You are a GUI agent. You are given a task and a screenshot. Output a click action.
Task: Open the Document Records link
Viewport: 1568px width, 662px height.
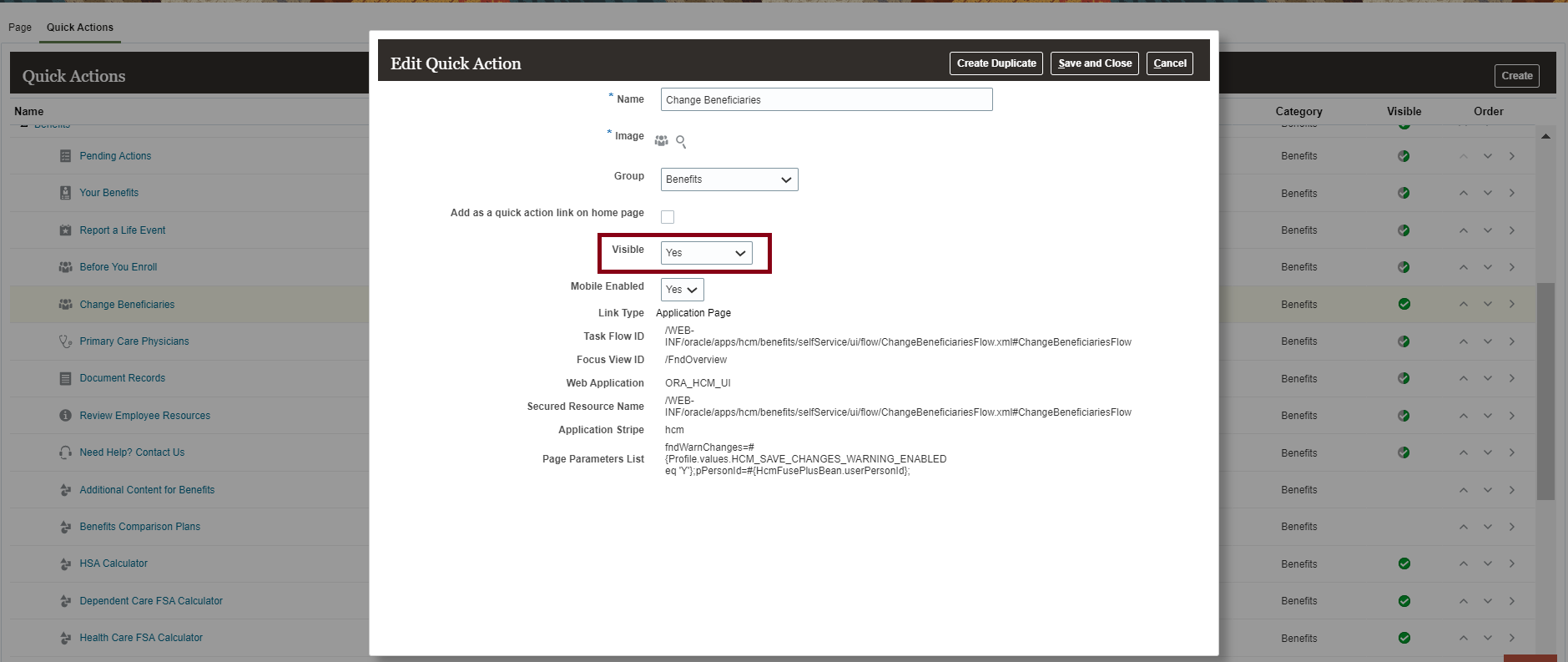[x=123, y=378]
